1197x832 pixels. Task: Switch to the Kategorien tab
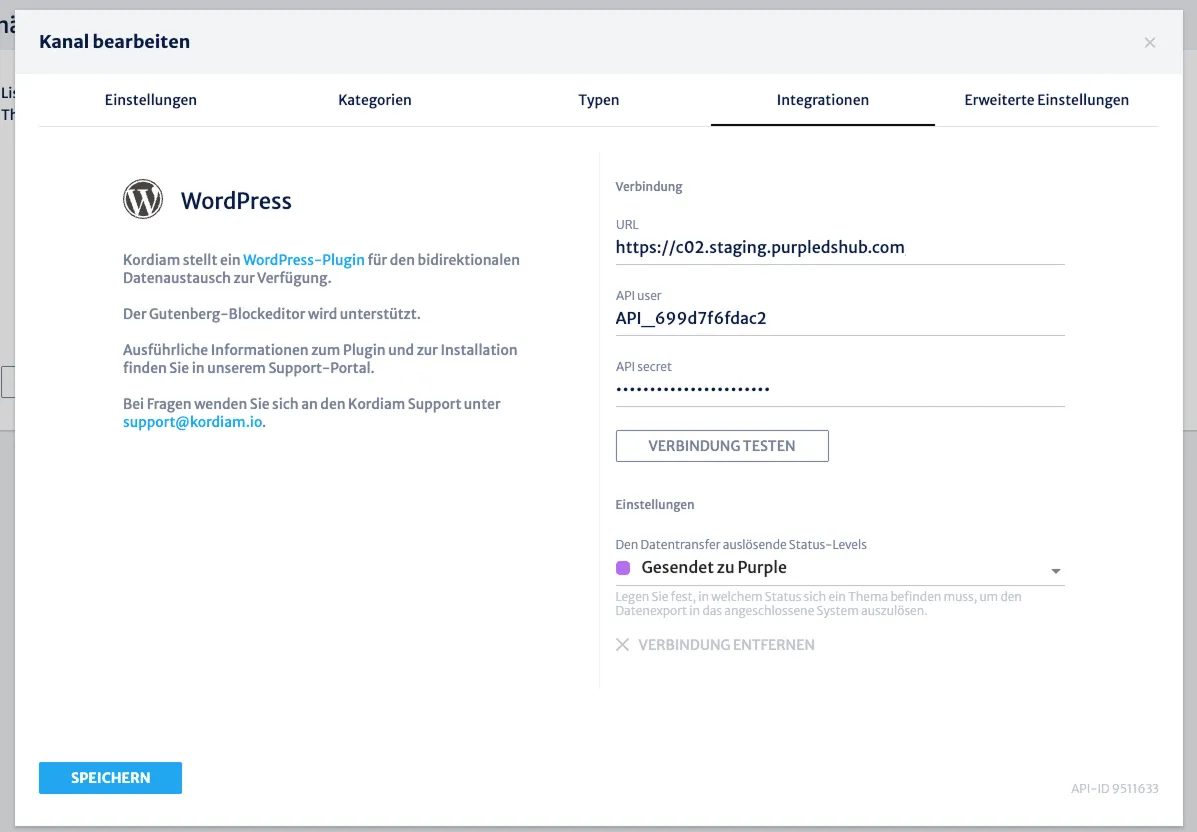[375, 100]
